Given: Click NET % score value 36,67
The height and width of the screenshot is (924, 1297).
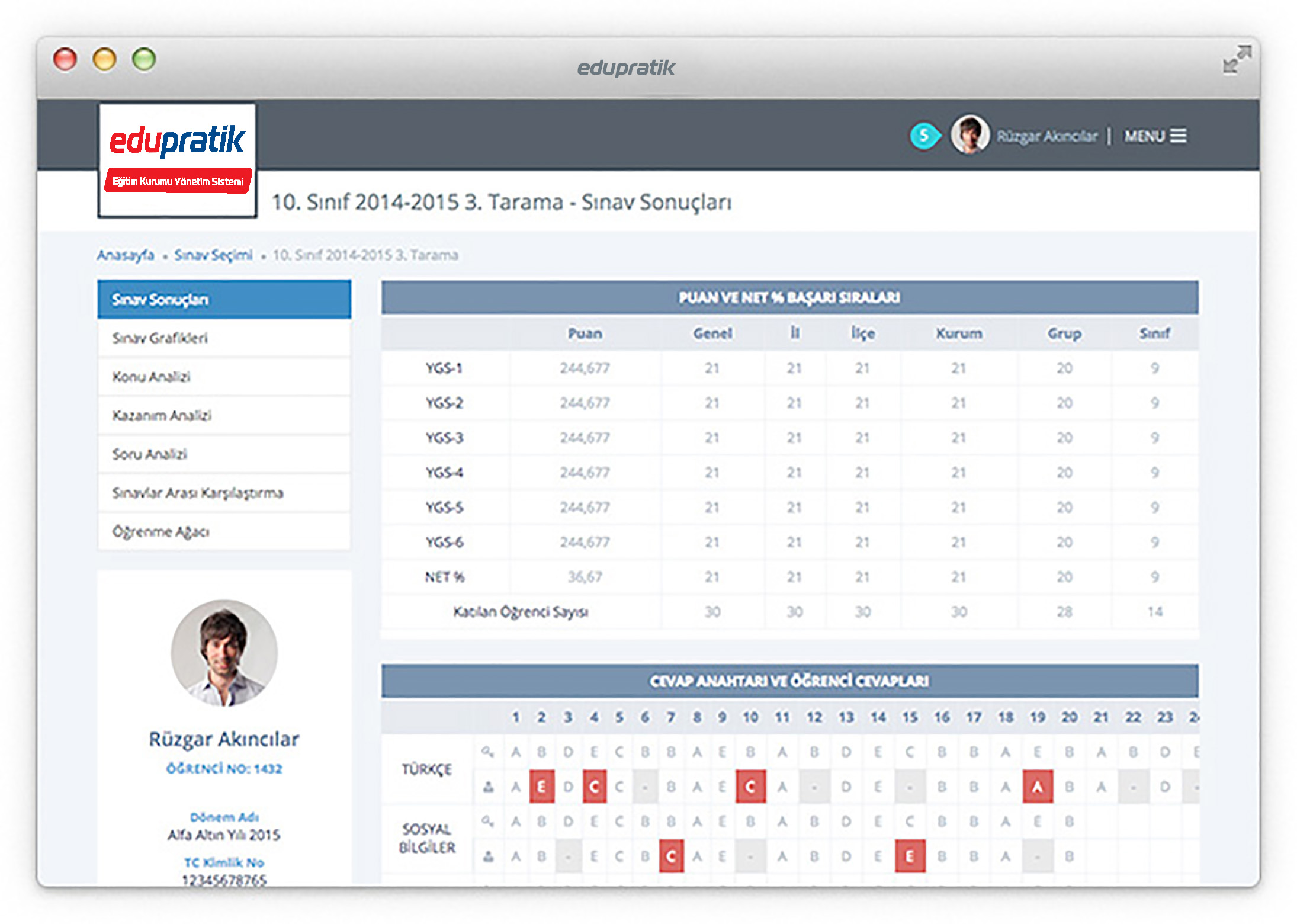Looking at the screenshot, I should point(585,577).
